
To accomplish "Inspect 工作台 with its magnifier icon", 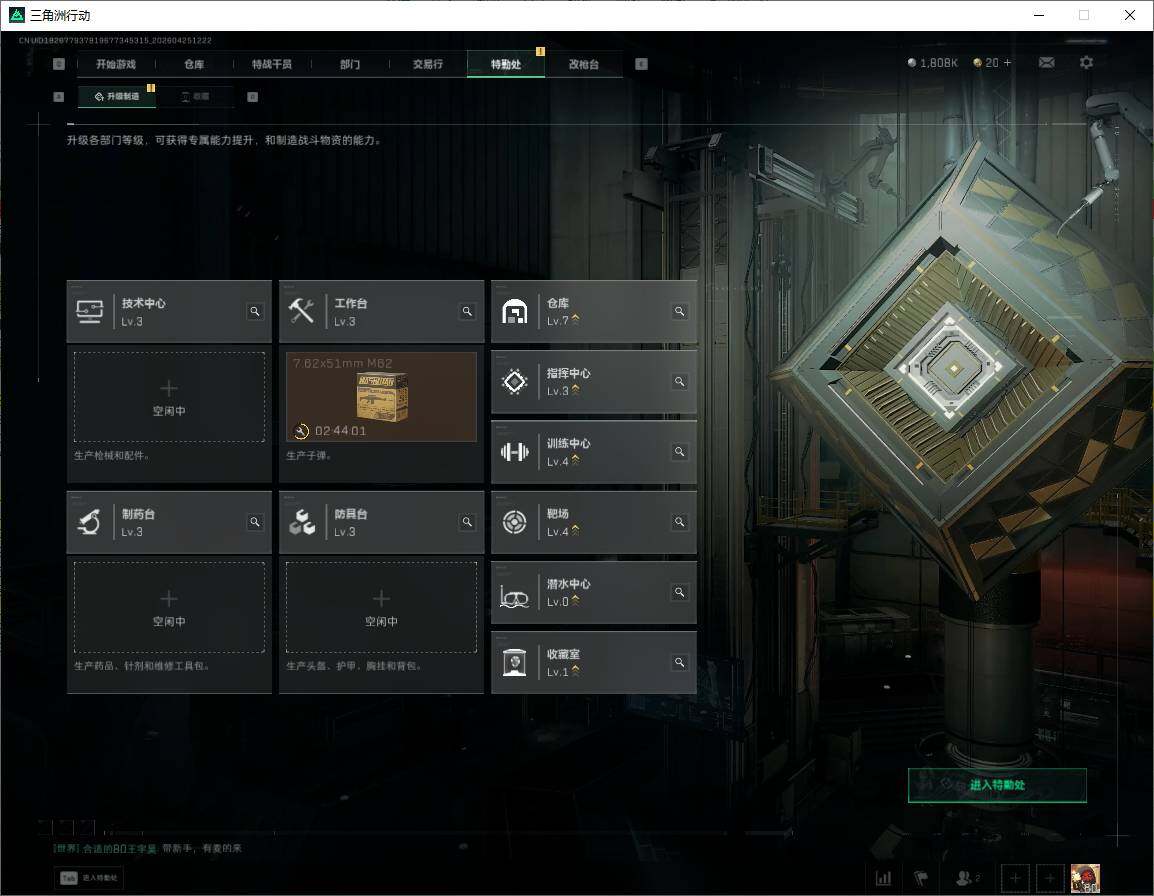I will click(467, 311).
